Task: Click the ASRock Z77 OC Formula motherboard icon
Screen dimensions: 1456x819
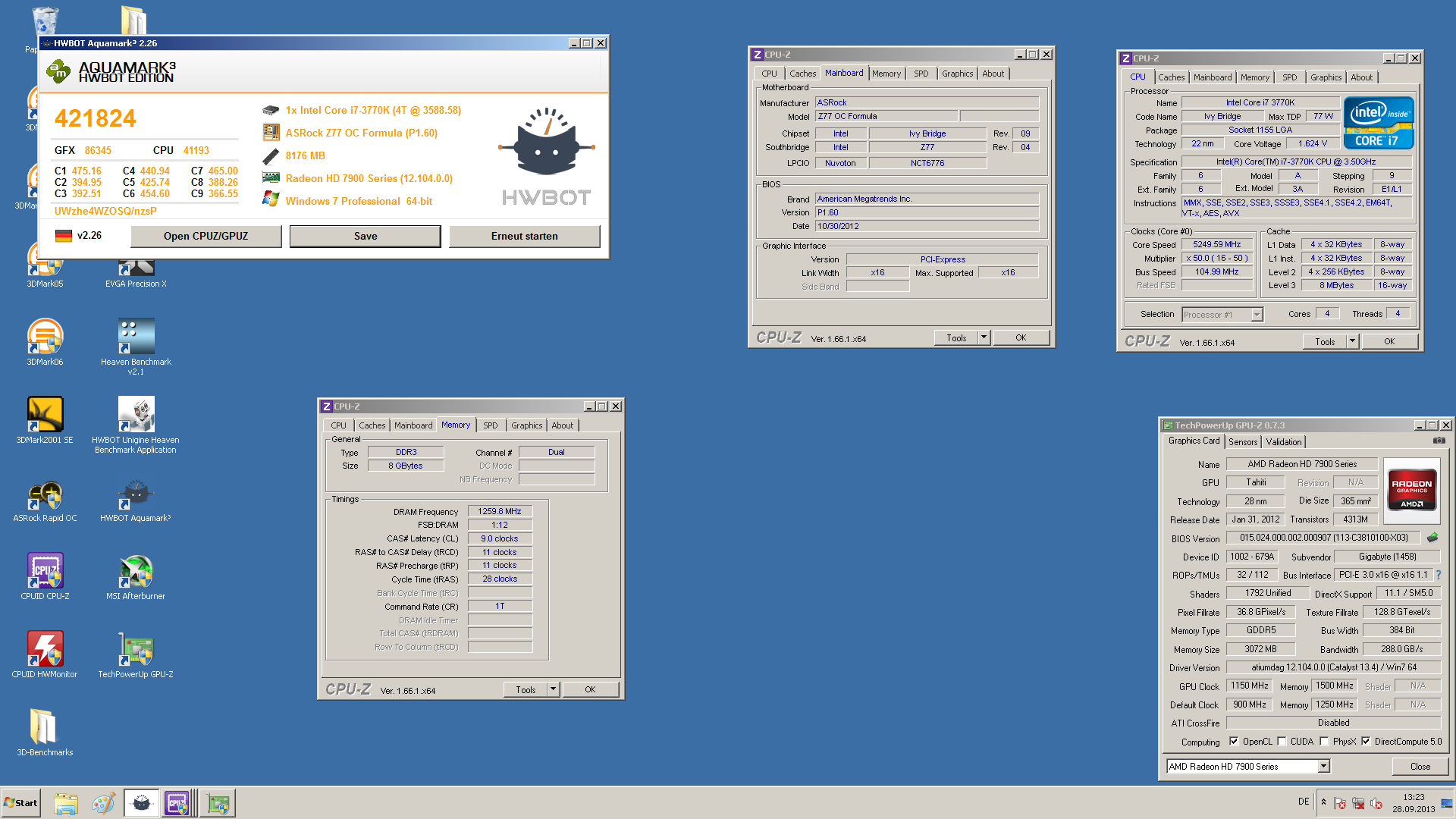Action: tap(271, 133)
